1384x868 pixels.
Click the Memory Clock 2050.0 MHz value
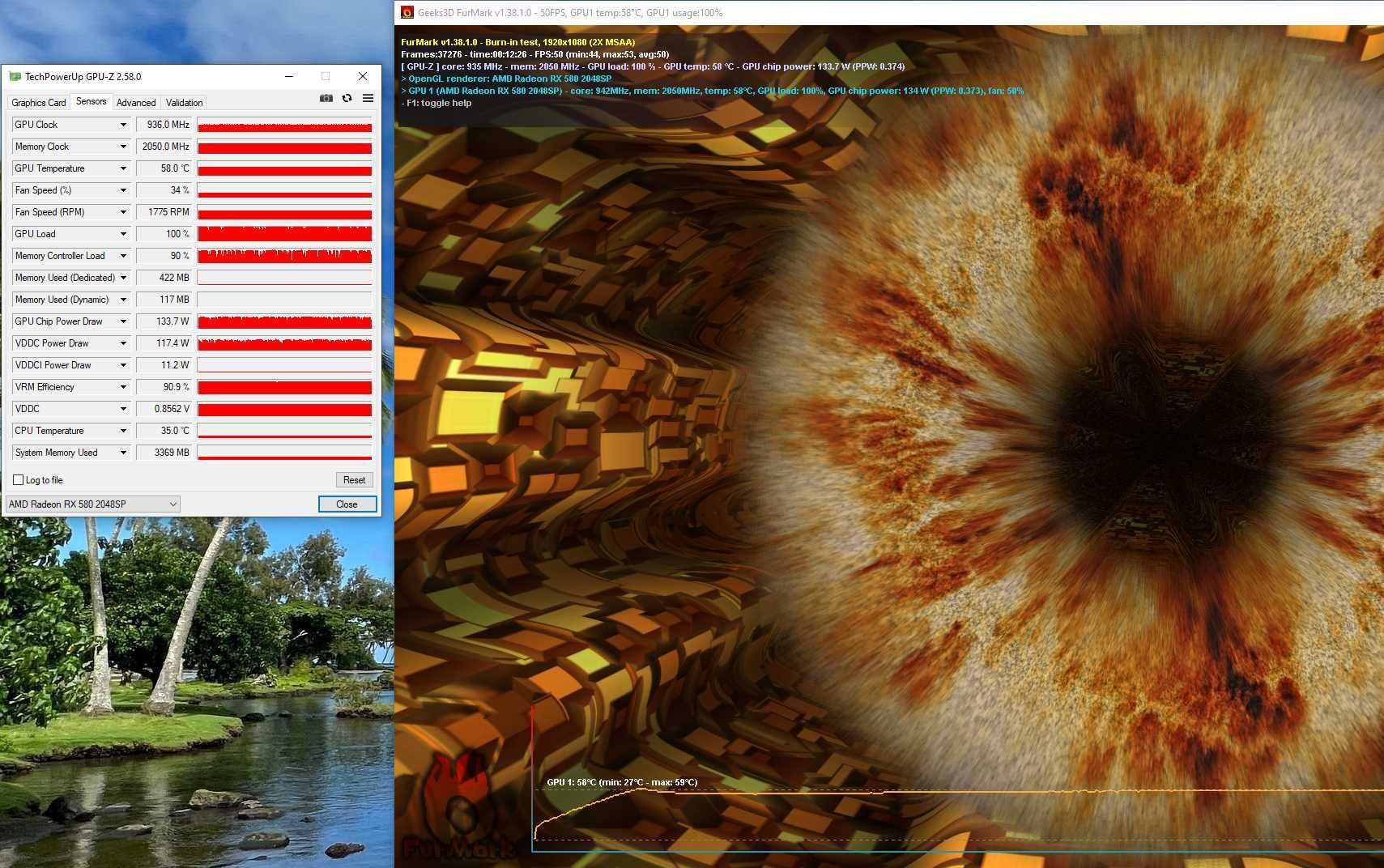point(164,147)
